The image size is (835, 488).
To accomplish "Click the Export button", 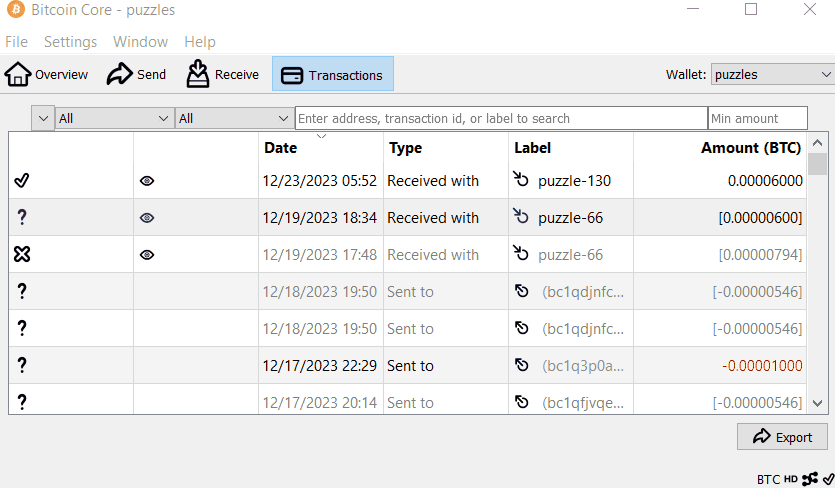I will pyautogui.click(x=782, y=437).
